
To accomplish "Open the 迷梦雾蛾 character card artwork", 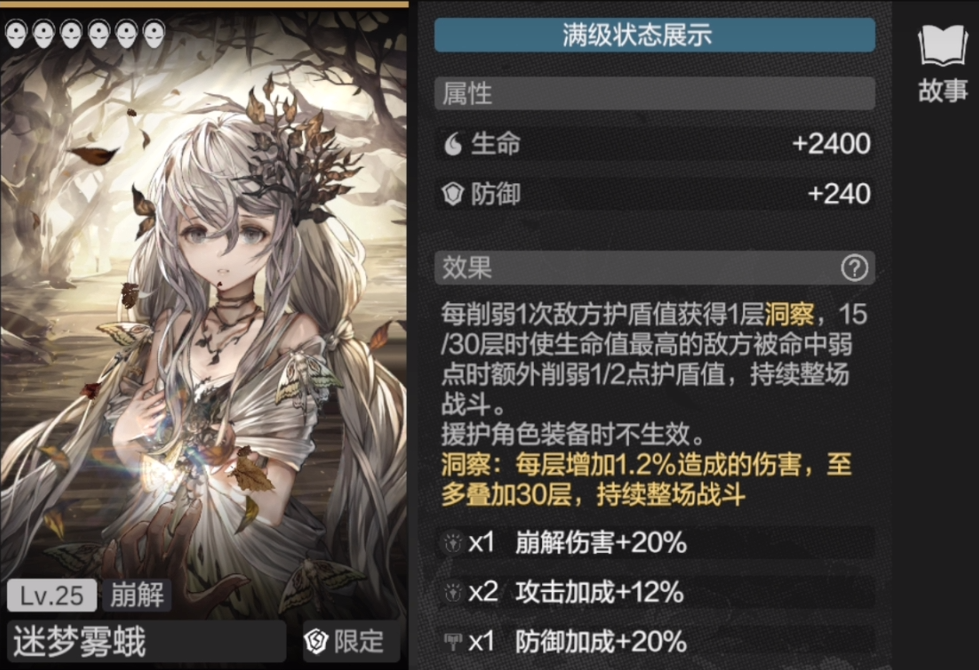I will point(204,312).
